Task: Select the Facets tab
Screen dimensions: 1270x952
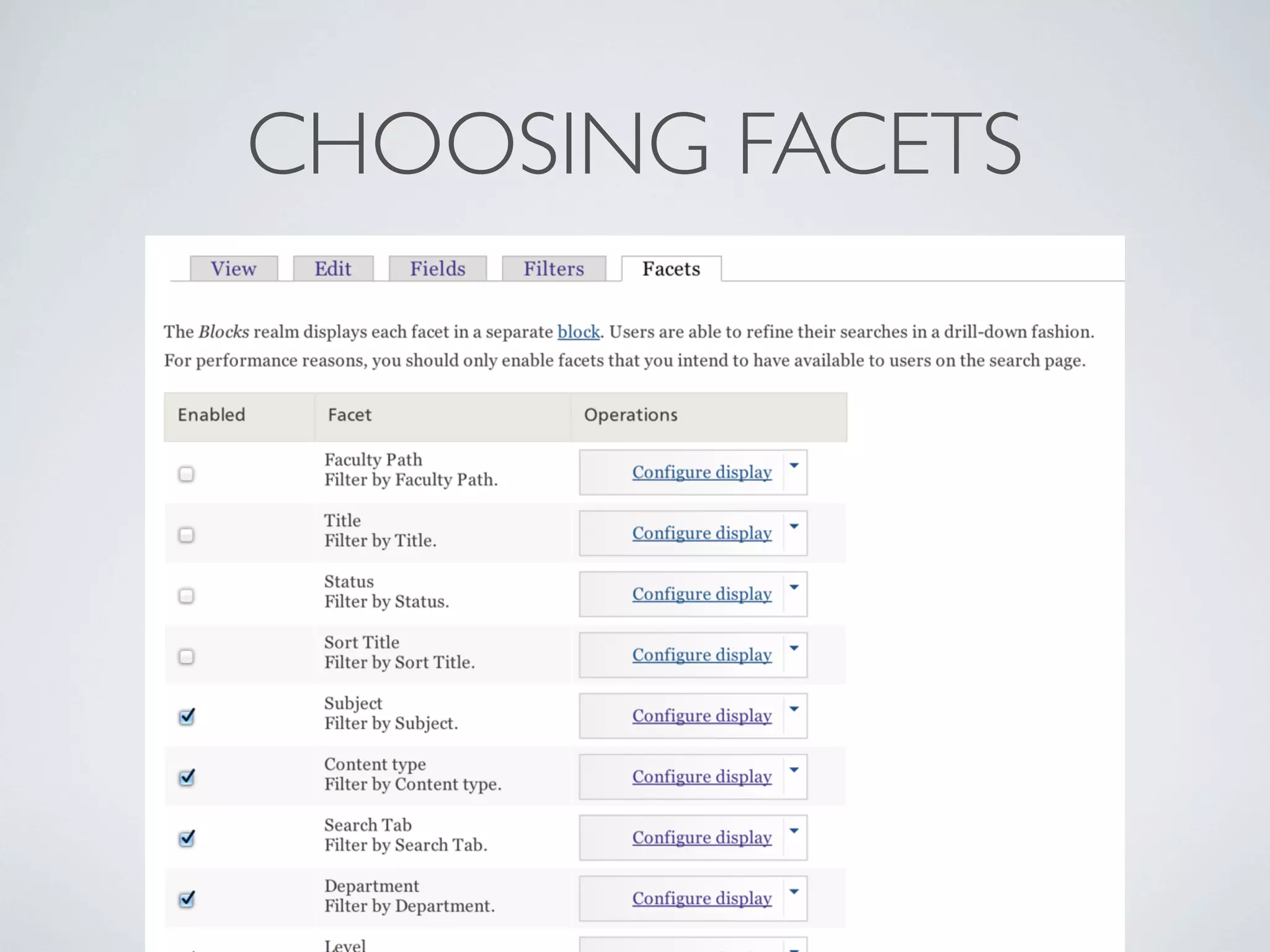Action: tap(672, 268)
